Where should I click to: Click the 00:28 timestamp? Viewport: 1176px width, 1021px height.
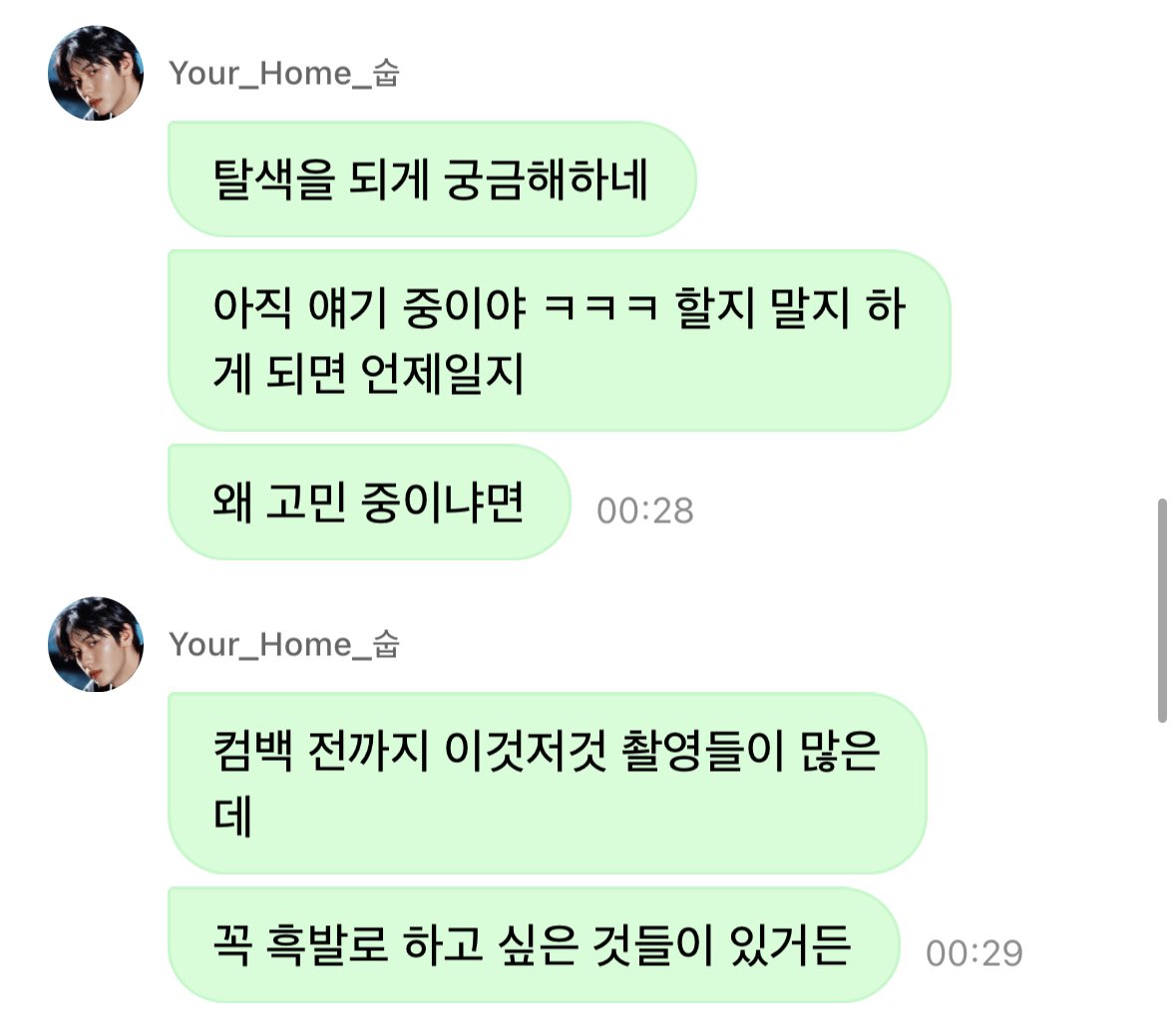pyautogui.click(x=645, y=511)
